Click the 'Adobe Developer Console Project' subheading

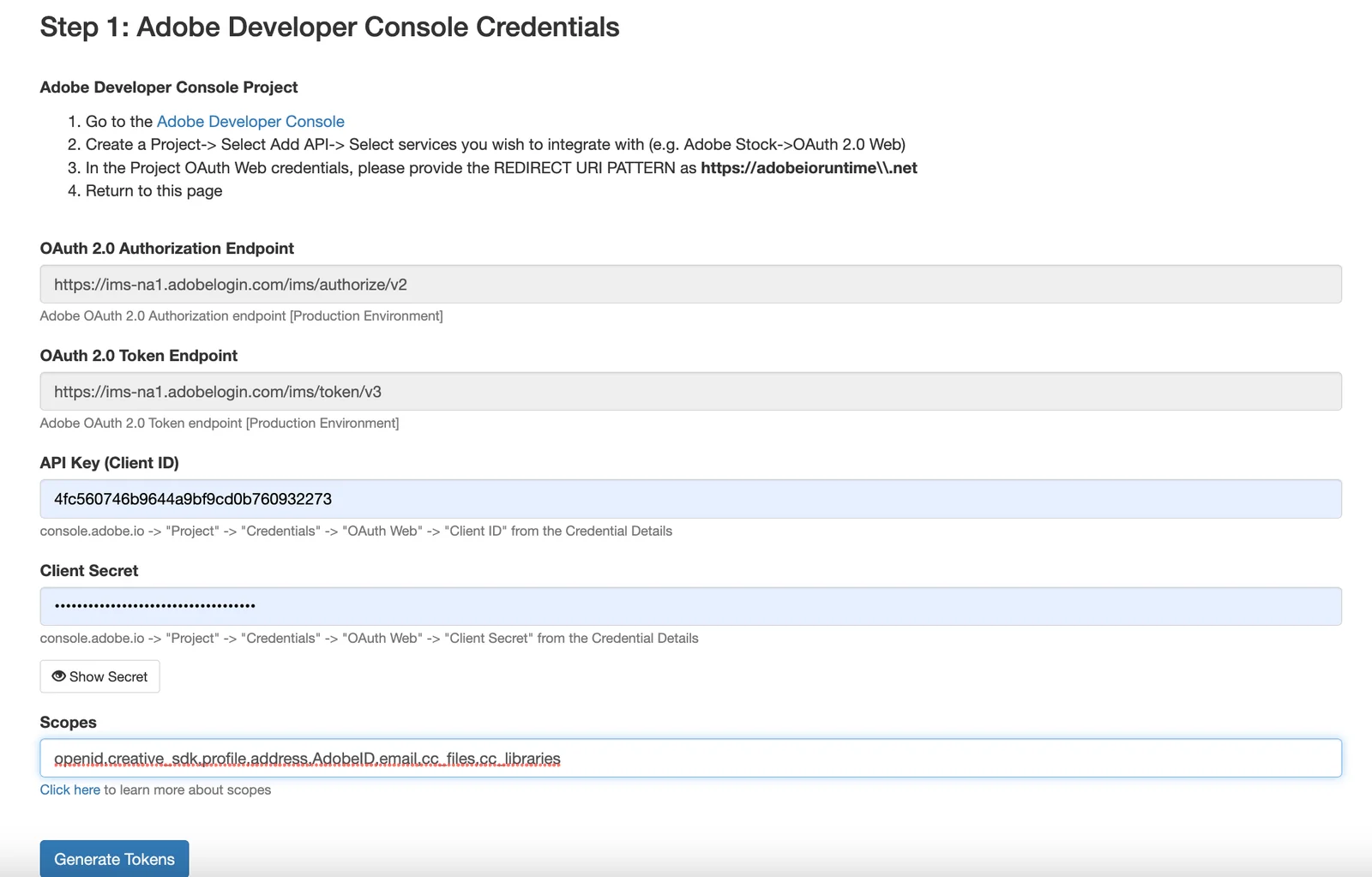(x=169, y=87)
